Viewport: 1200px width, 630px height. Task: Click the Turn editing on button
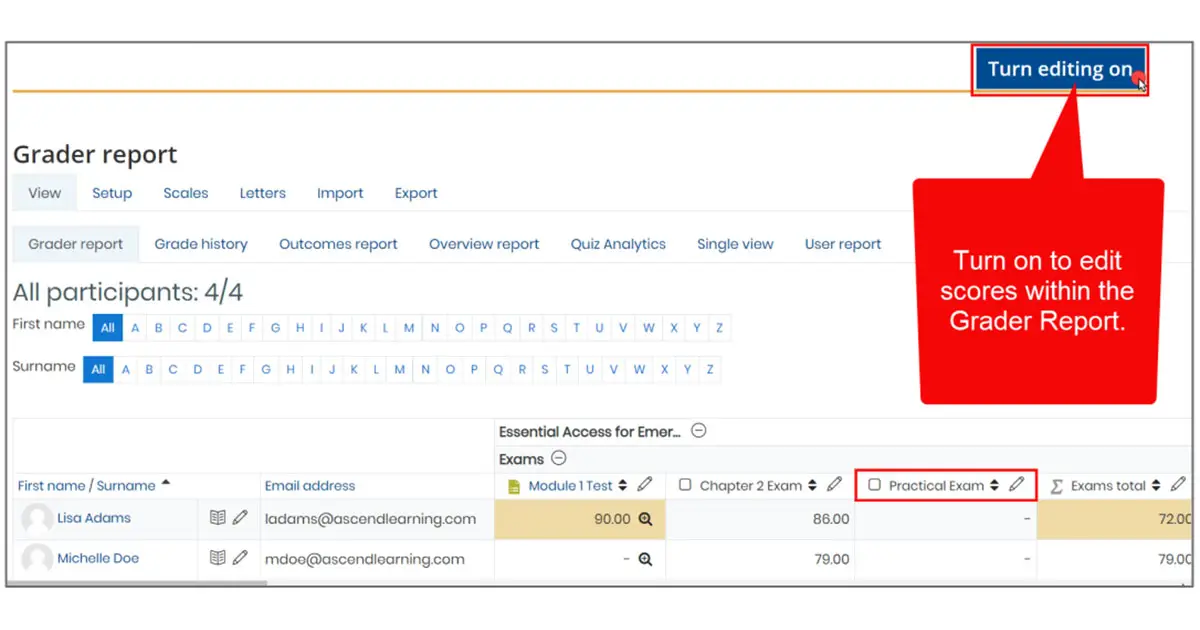click(x=1060, y=69)
